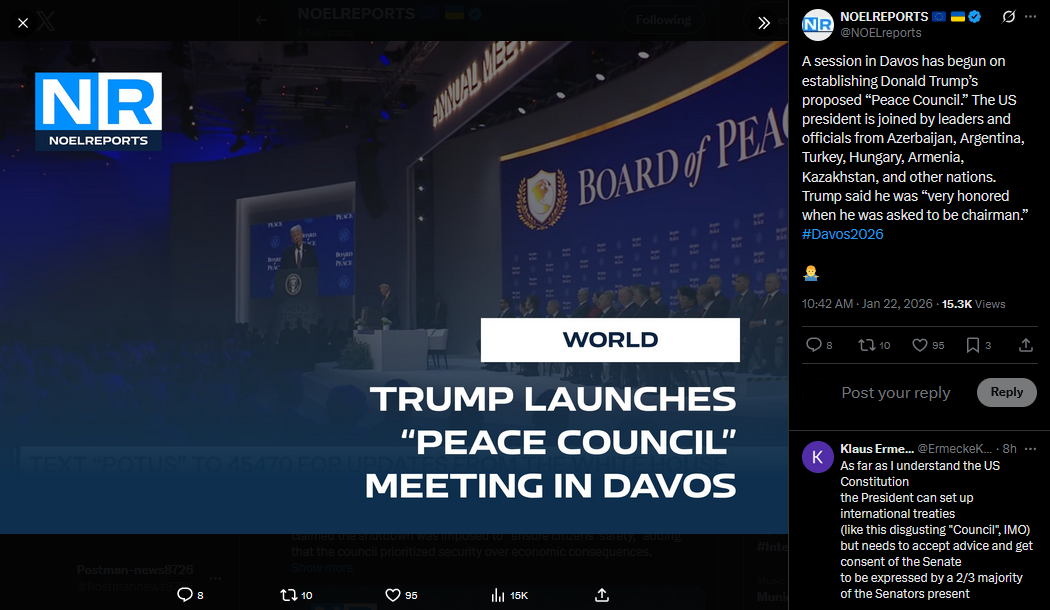This screenshot has width=1050, height=610.
Task: Like the post from the sidebar heart icon
Action: click(x=920, y=345)
